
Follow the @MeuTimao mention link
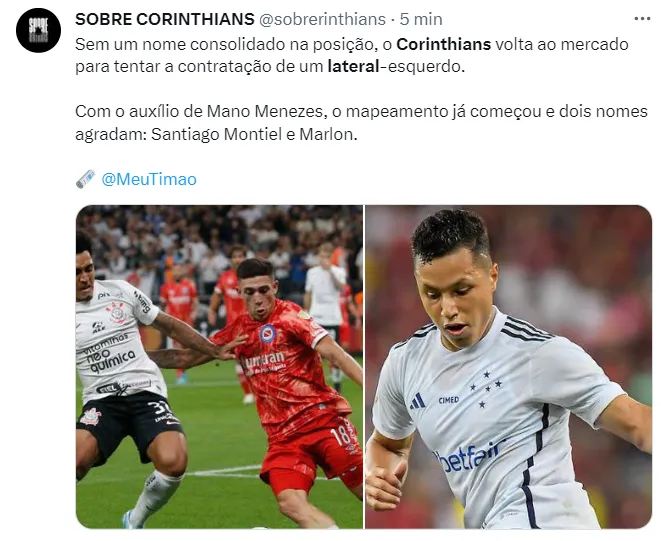[x=149, y=179]
